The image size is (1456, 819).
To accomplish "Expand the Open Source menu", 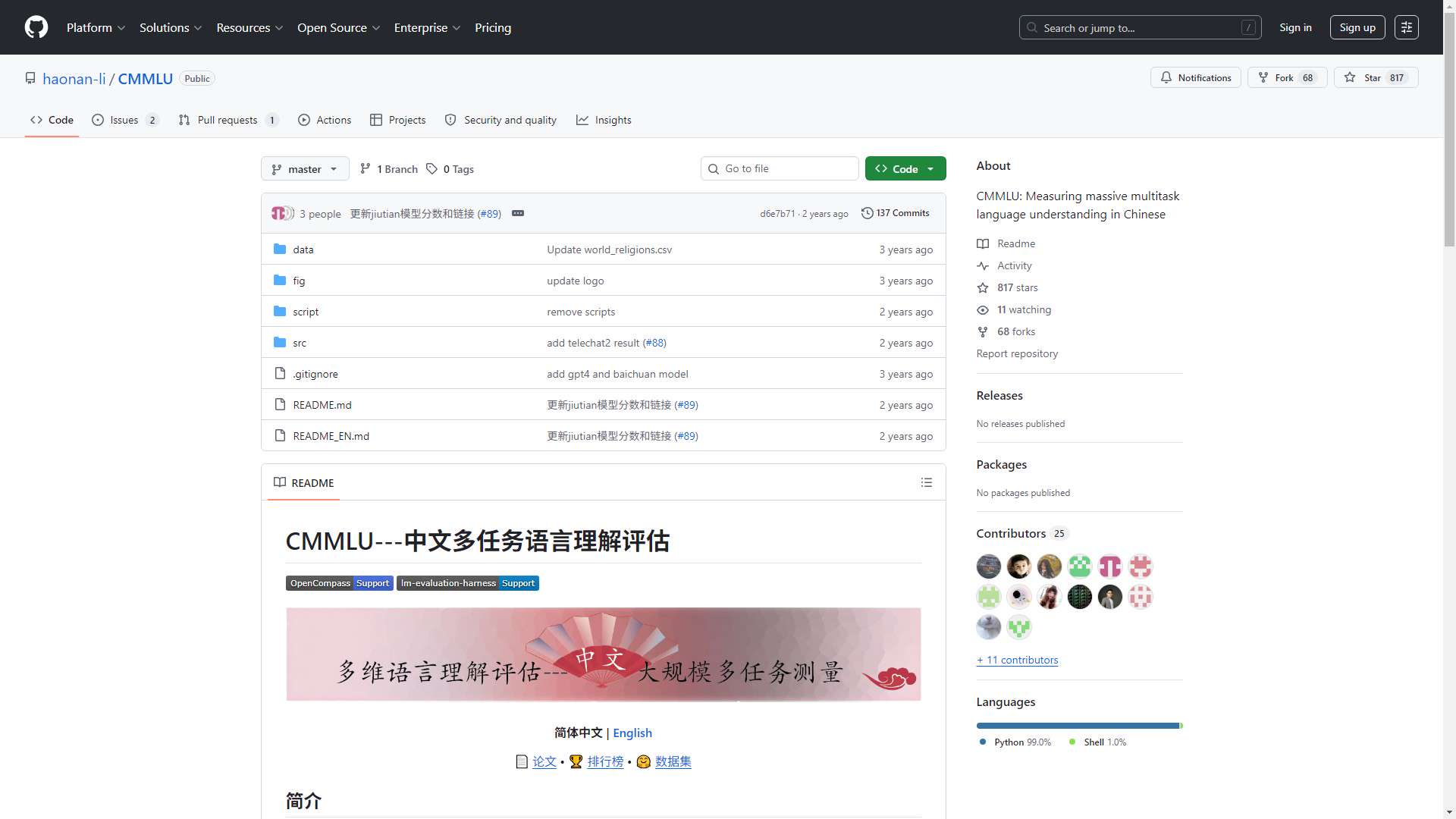I will (x=338, y=27).
